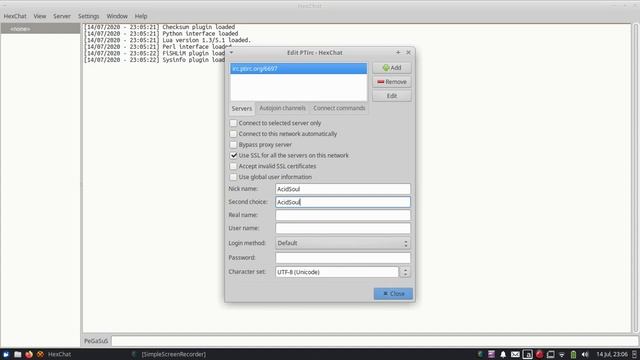Click the main chat message input box
Screen dimensions: 640x360
(375, 341)
